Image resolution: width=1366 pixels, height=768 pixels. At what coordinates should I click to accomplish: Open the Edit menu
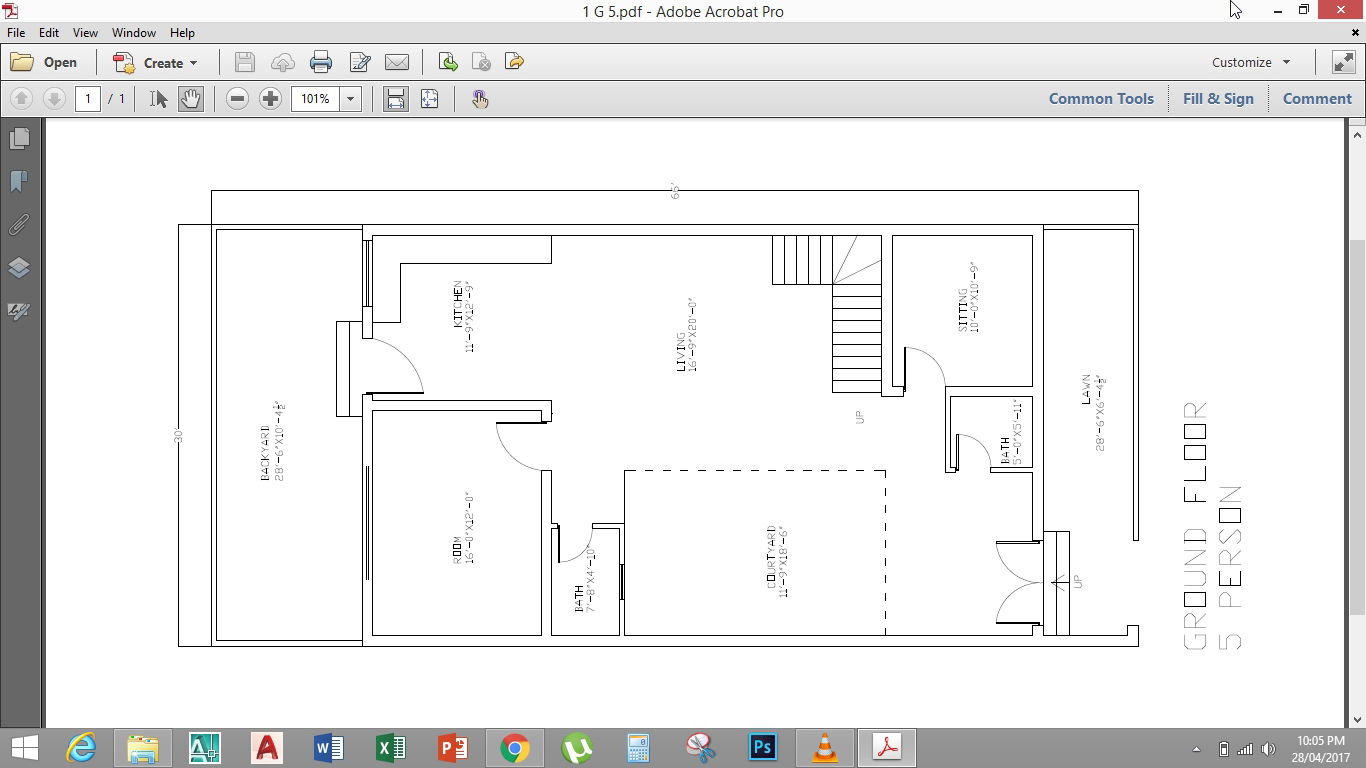coord(48,33)
